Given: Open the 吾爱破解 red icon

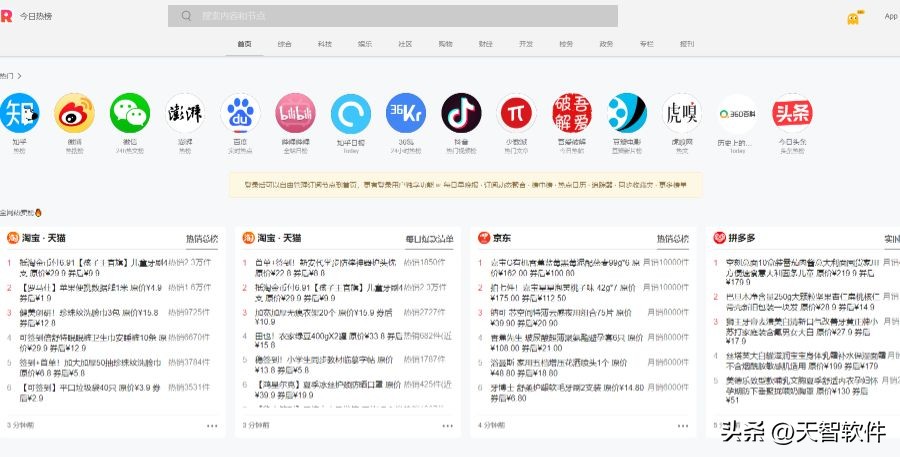Looking at the screenshot, I should point(572,113).
